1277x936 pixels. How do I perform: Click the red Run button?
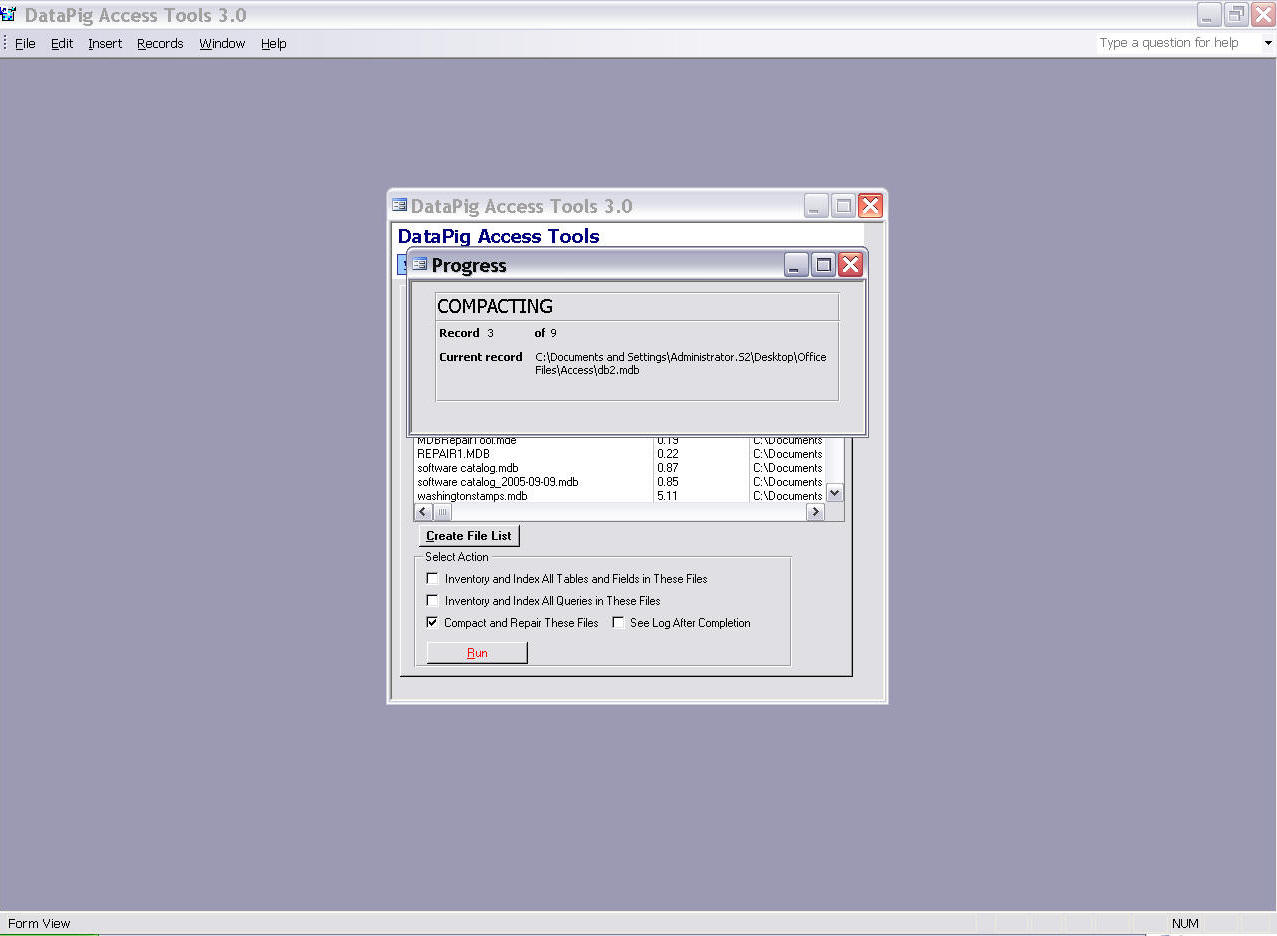(x=477, y=653)
